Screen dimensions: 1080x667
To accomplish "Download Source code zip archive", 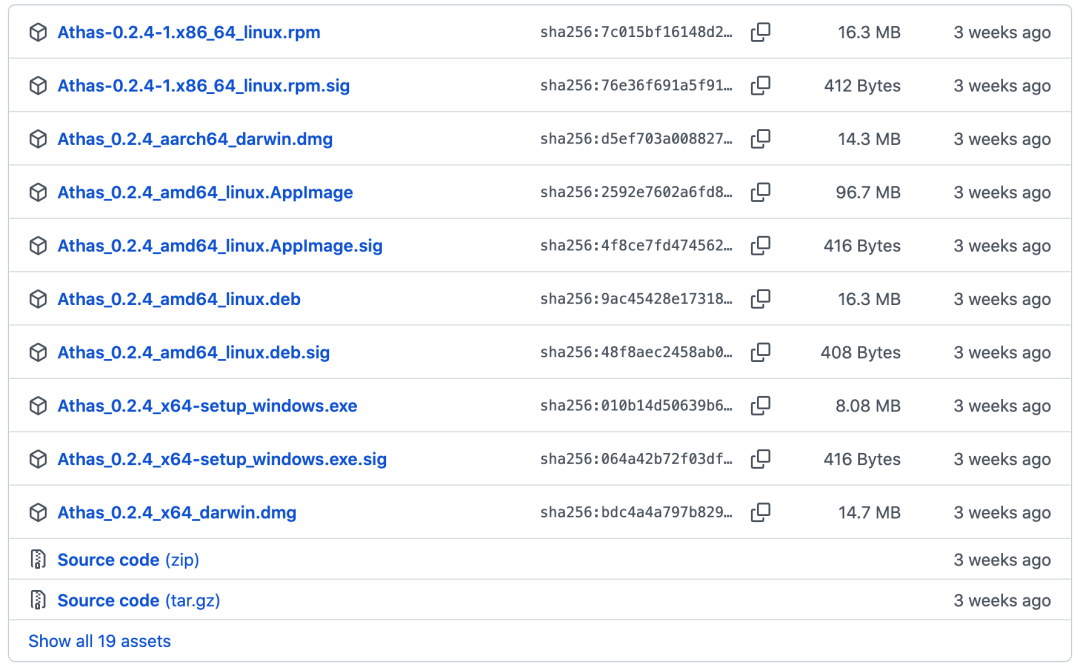I will (128, 560).
